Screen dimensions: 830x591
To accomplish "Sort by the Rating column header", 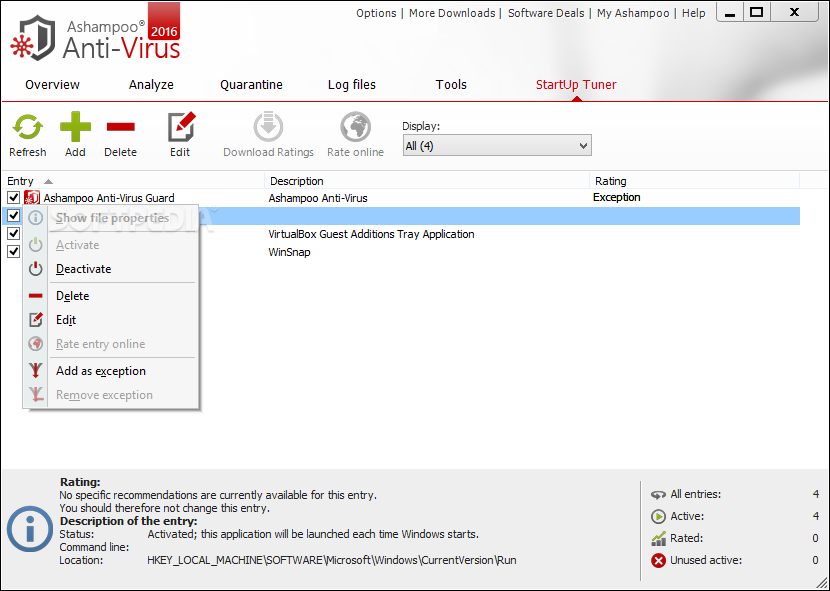I will [x=694, y=181].
